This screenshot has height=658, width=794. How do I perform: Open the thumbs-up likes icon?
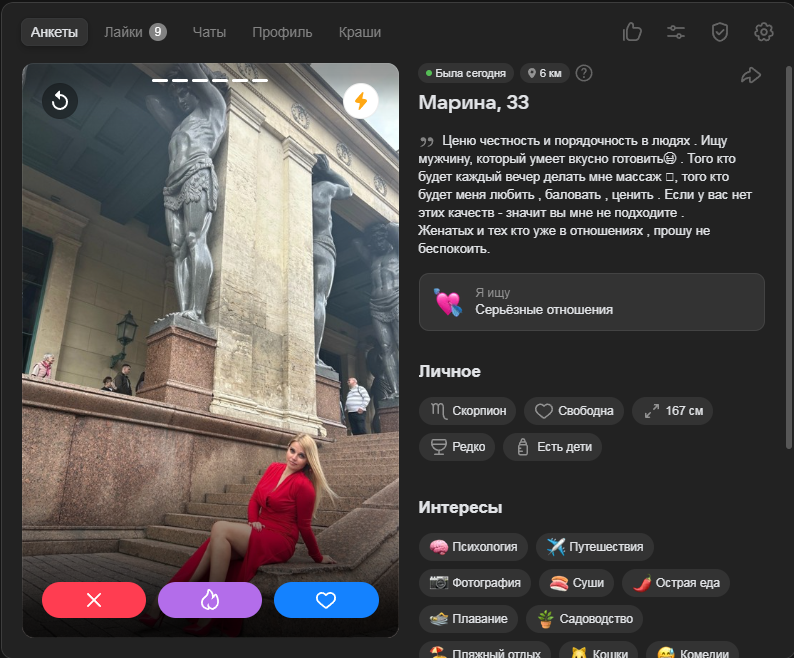(632, 32)
